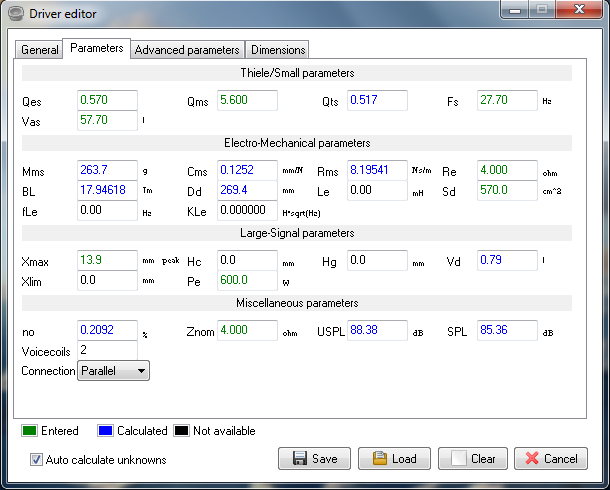This screenshot has height=490, width=610.
Task: Focus the Xlim field
Action: click(107, 280)
